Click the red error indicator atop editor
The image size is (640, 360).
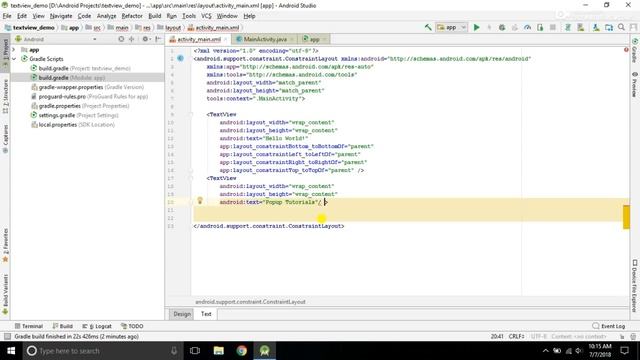626,50
